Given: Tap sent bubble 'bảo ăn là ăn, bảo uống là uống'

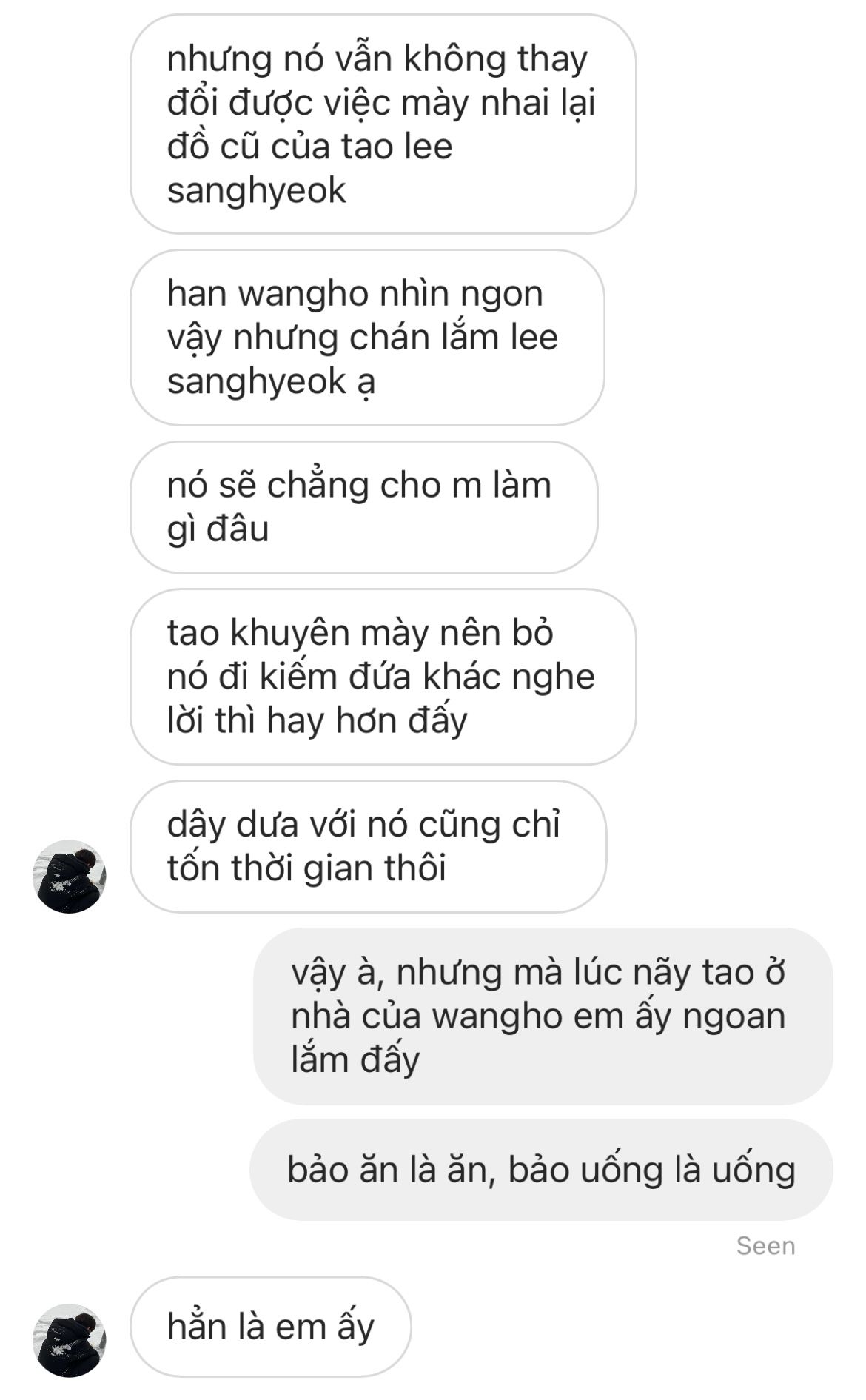Looking at the screenshot, I should (x=541, y=1170).
